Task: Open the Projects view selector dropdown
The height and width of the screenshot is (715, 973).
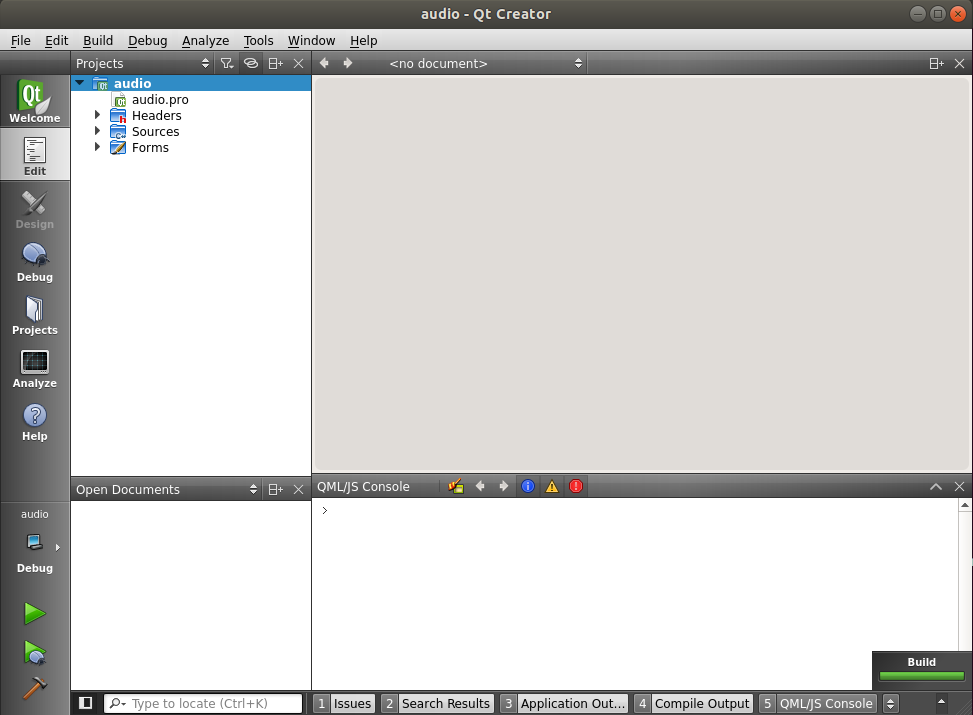Action: (x=143, y=63)
